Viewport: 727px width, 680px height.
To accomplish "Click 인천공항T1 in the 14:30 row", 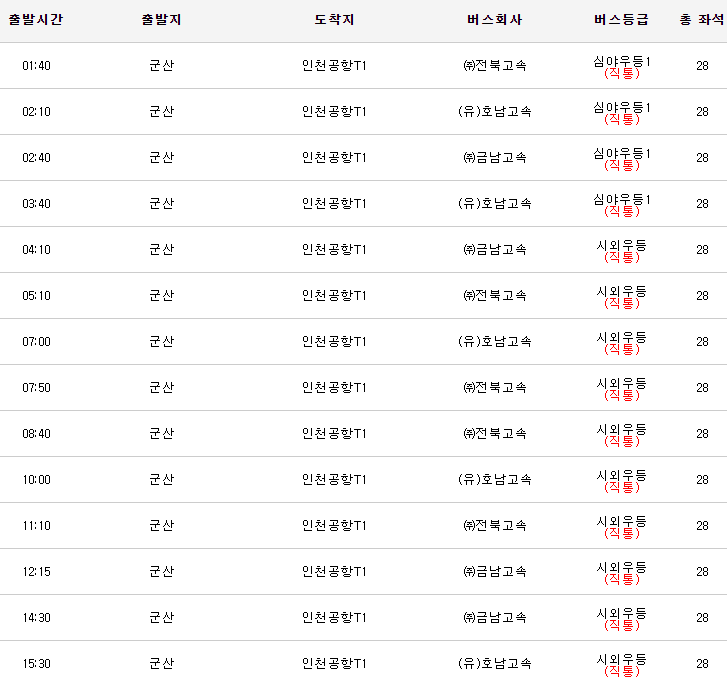I will pos(334,617).
